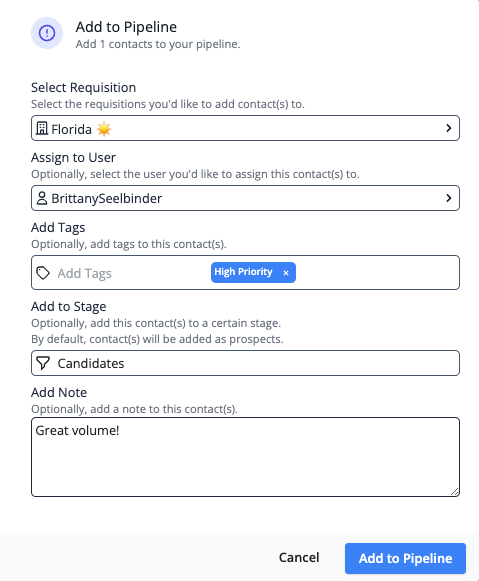
Task: Open the Assign to User dropdown
Action: point(245,198)
